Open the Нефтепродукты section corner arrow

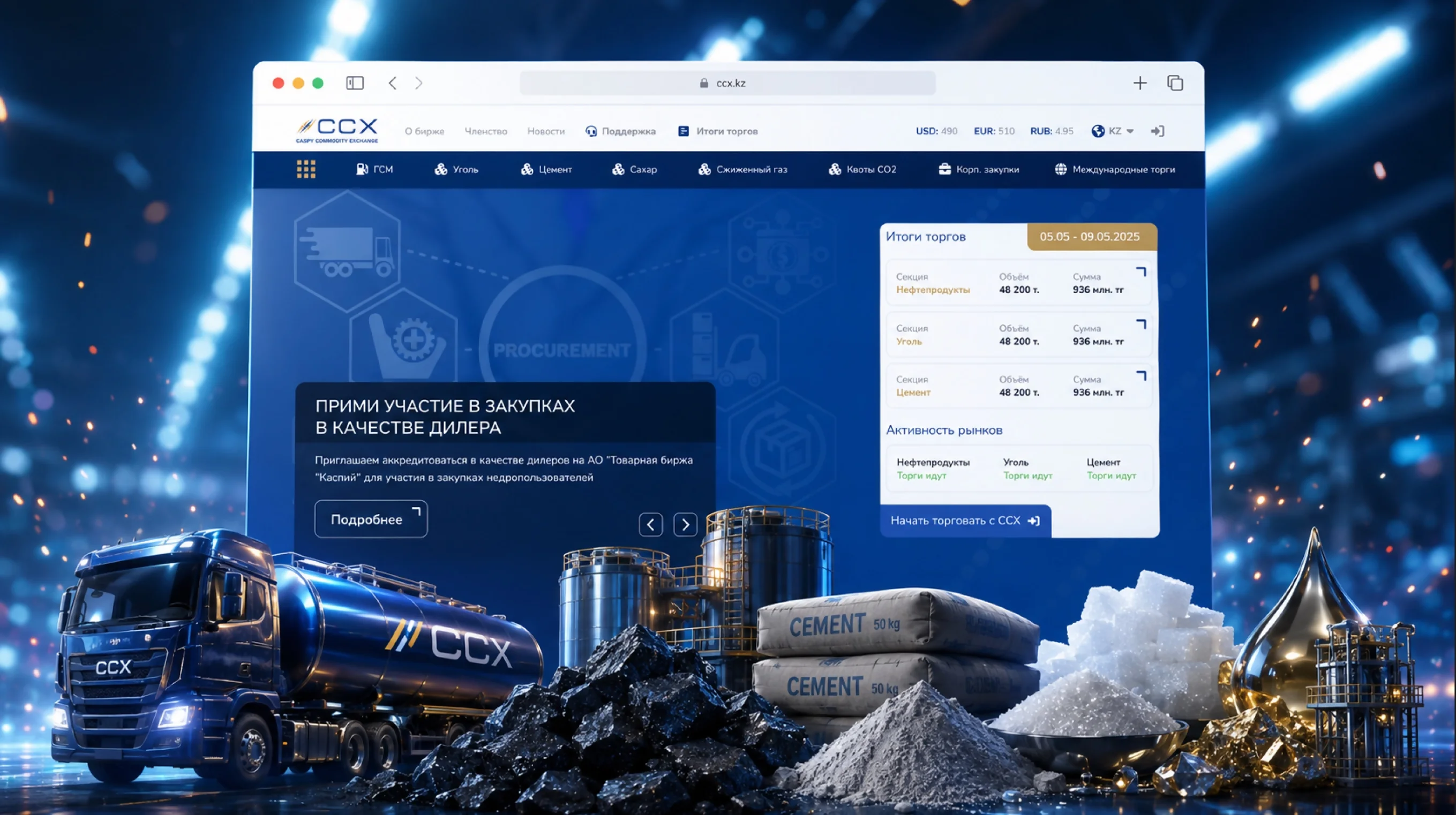pyautogui.click(x=1141, y=272)
